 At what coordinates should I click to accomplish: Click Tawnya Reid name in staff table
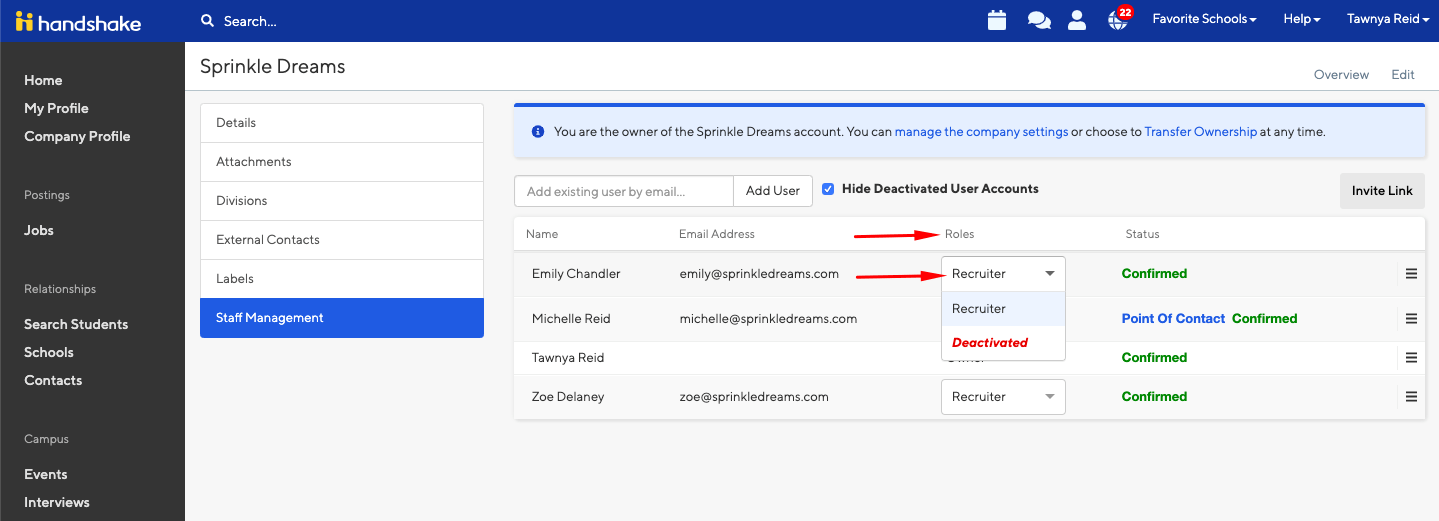[568, 357]
